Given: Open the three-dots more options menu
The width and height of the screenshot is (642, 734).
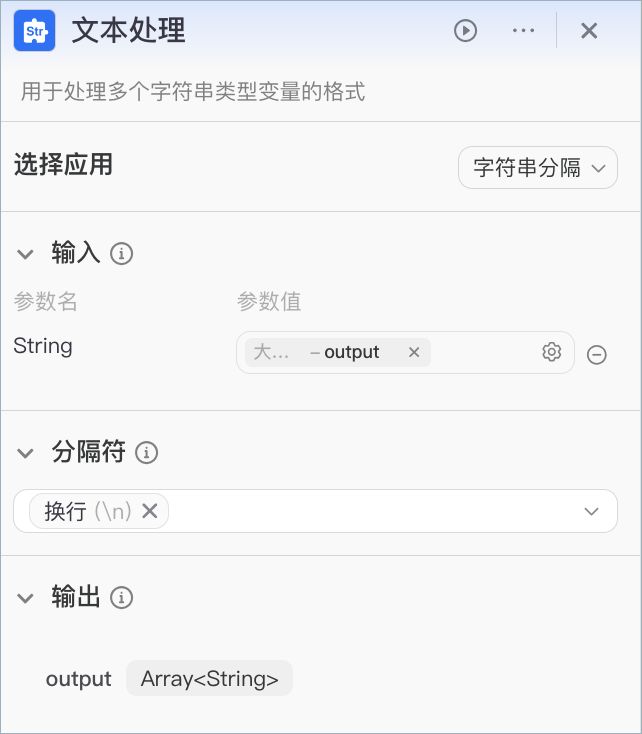Looking at the screenshot, I should pyautogui.click(x=523, y=31).
